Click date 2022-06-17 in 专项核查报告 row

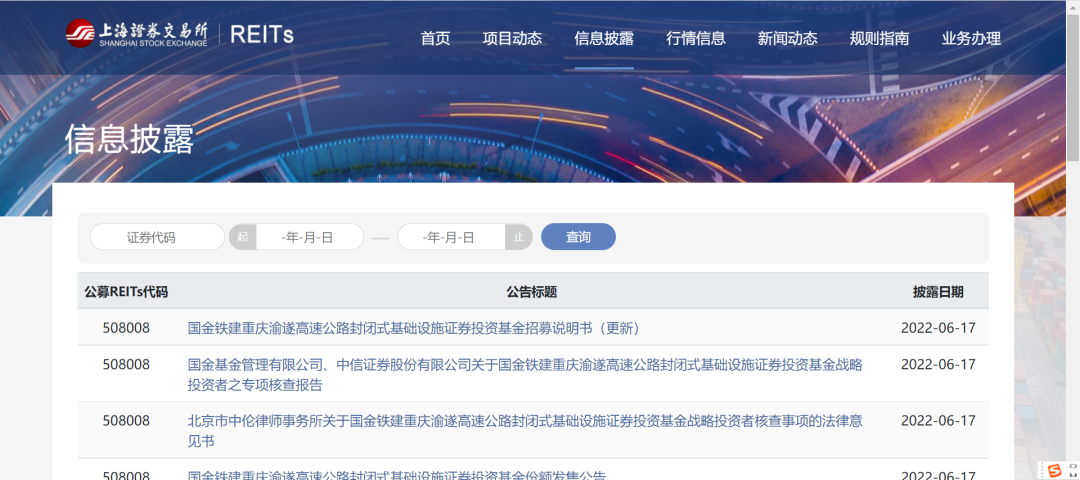tap(938, 364)
